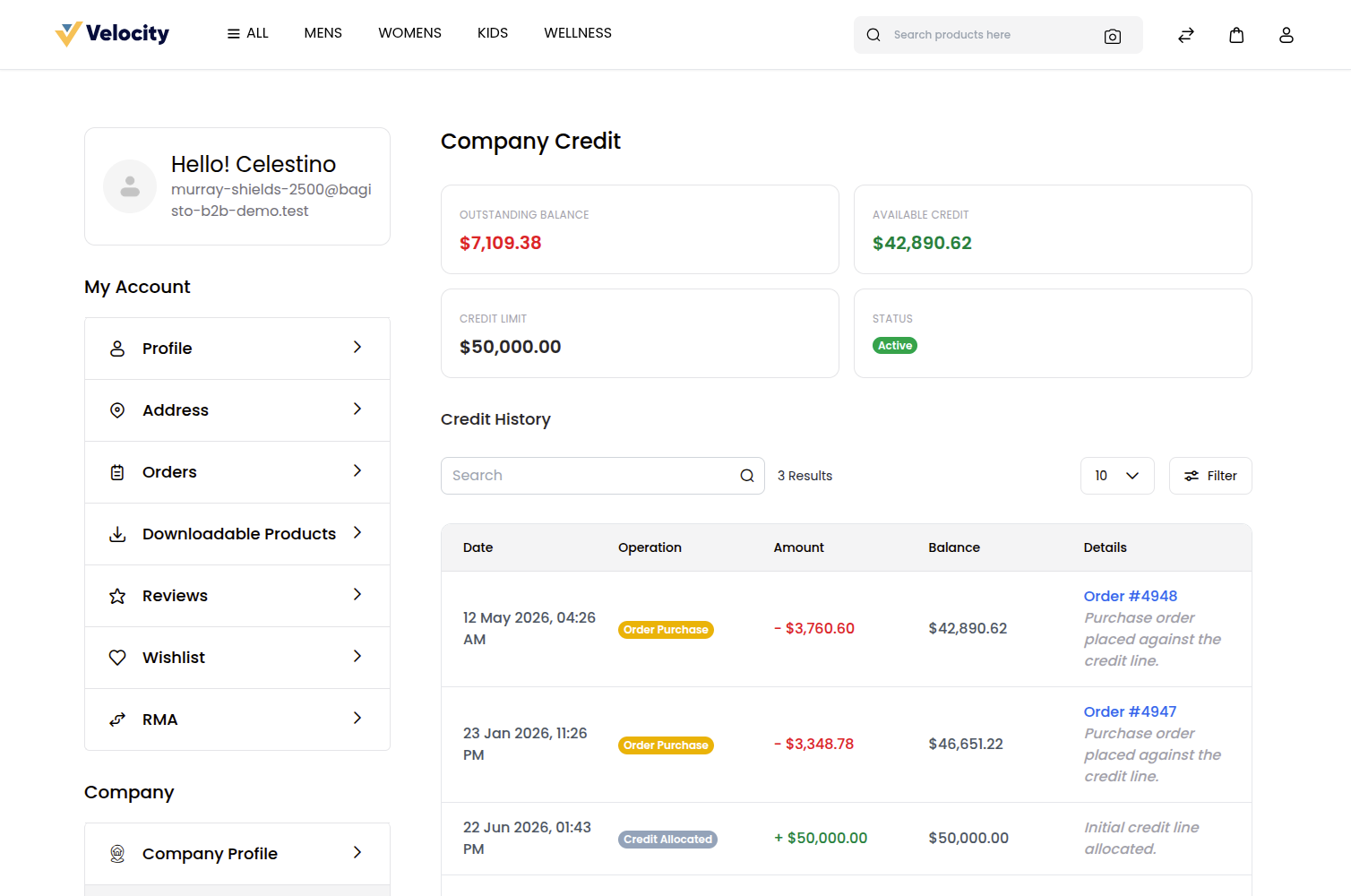Screen dimensions: 1351x896
Task: Open the ALL categories menu
Action: pos(248,33)
